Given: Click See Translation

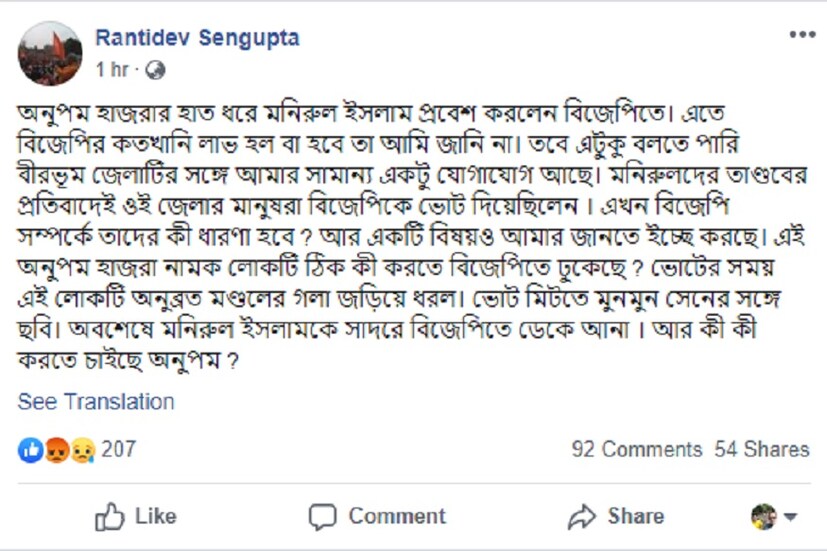Looking at the screenshot, I should (96, 402).
